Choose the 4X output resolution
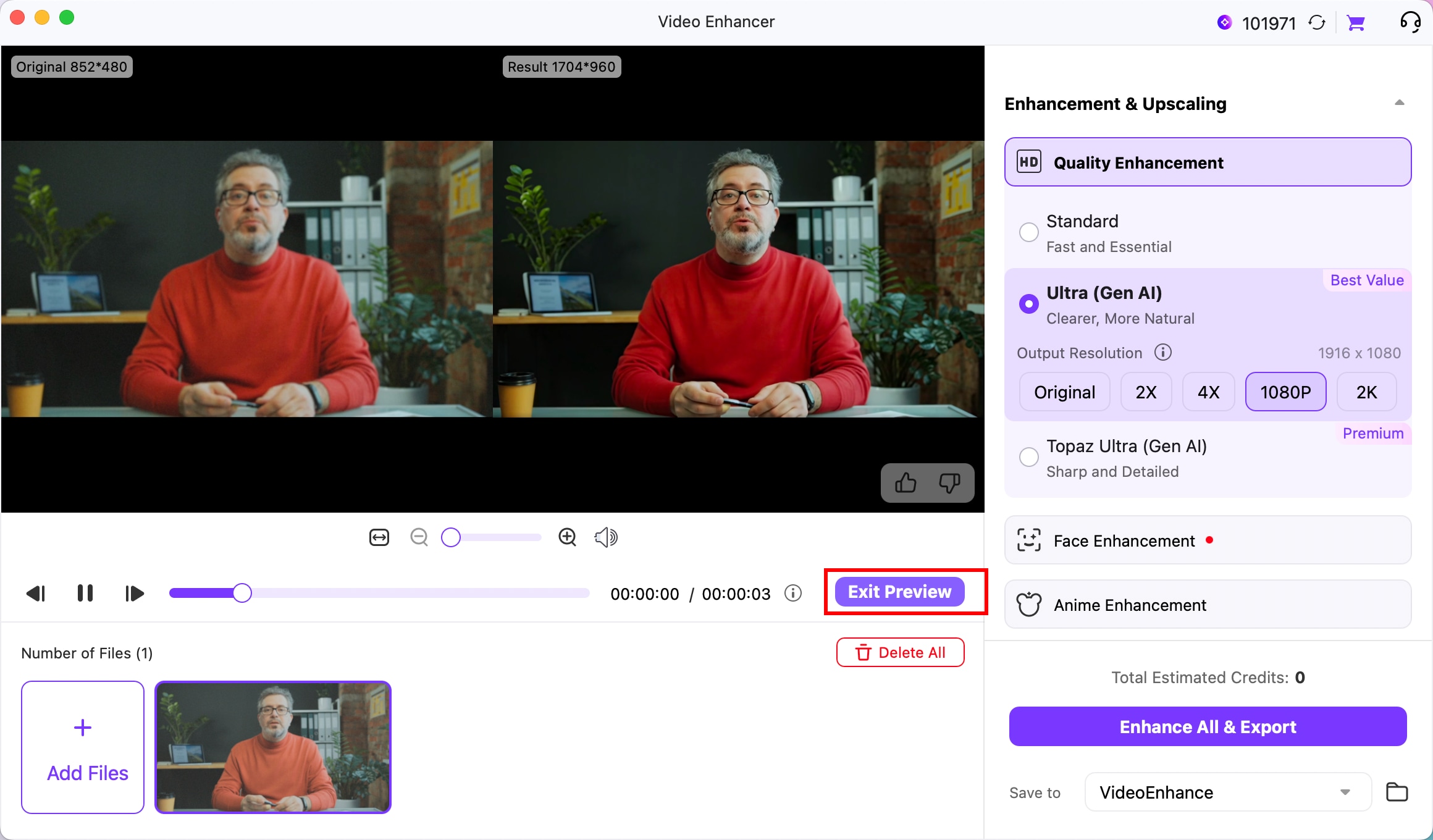The width and height of the screenshot is (1433, 840). coord(1208,392)
